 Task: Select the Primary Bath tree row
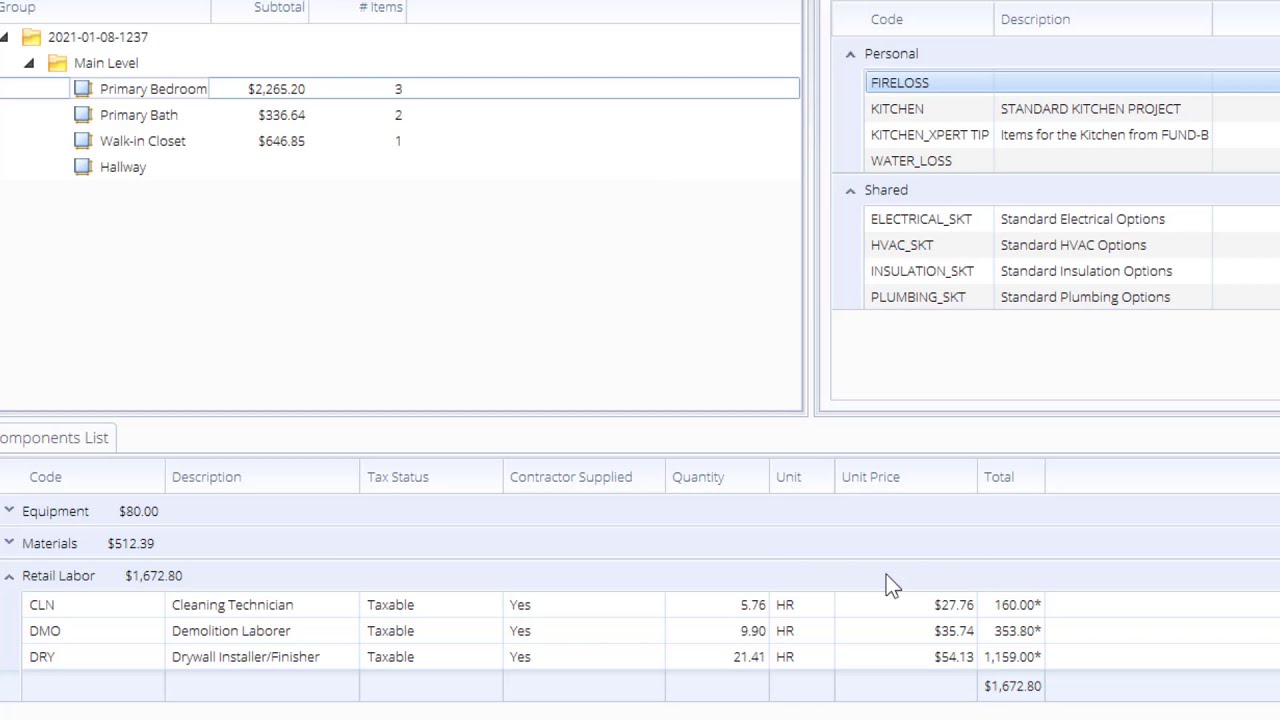400,115
